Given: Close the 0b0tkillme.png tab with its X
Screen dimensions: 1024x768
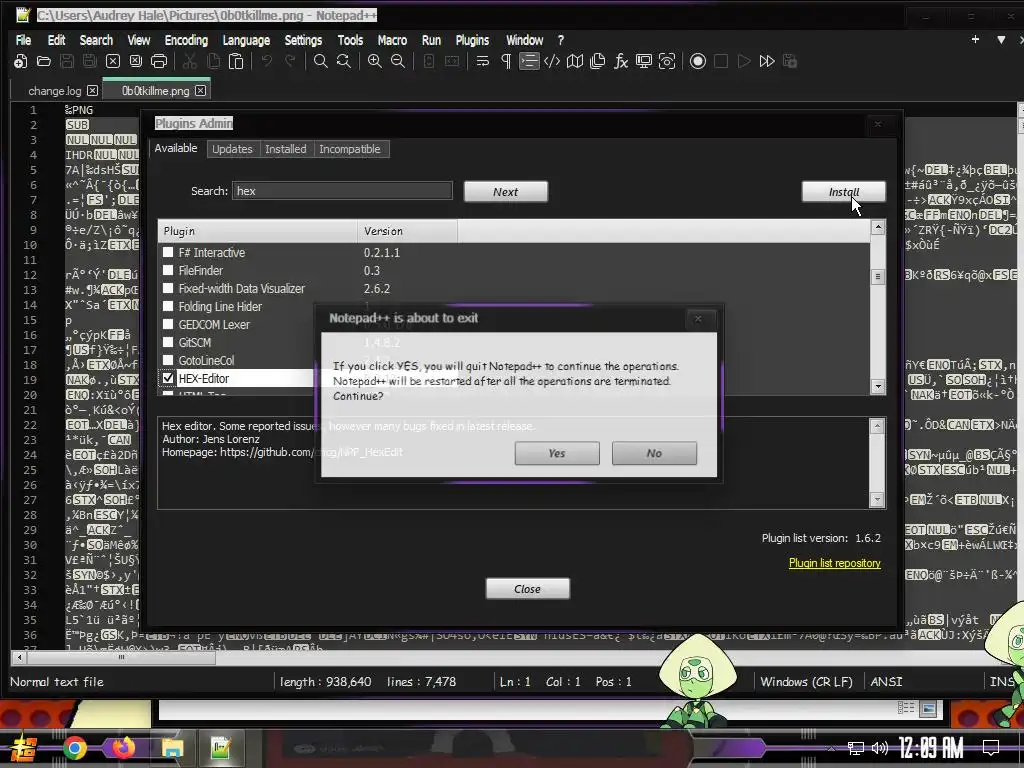Looking at the screenshot, I should tap(200, 91).
